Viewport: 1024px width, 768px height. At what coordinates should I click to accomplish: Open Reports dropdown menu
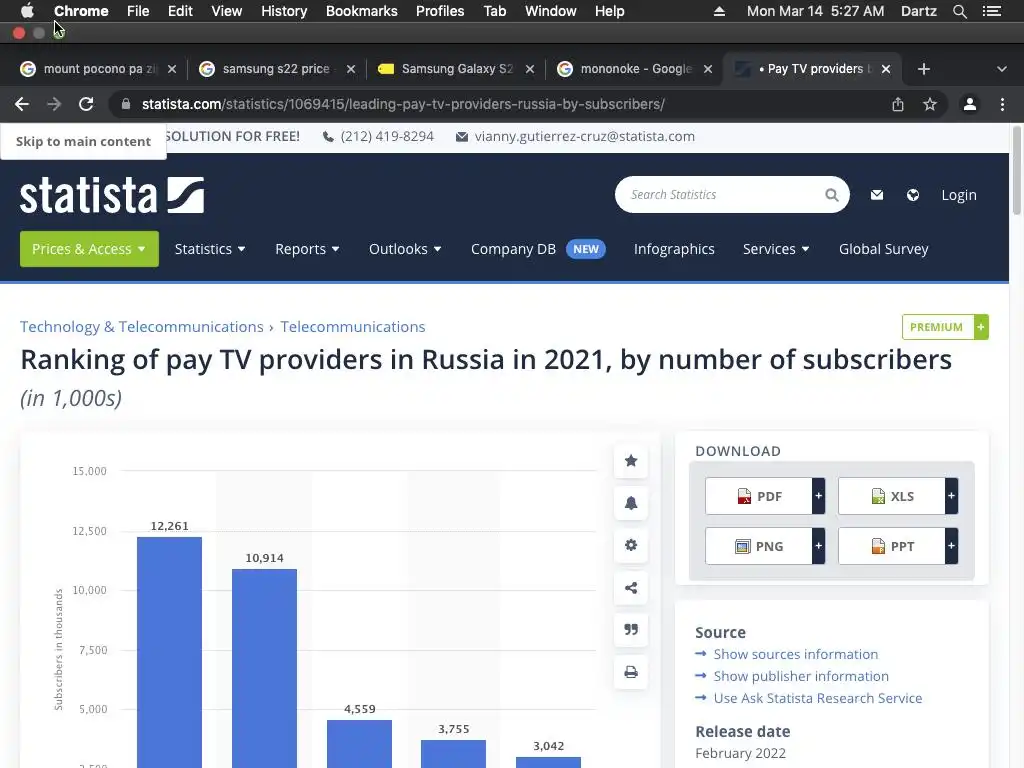coord(307,249)
